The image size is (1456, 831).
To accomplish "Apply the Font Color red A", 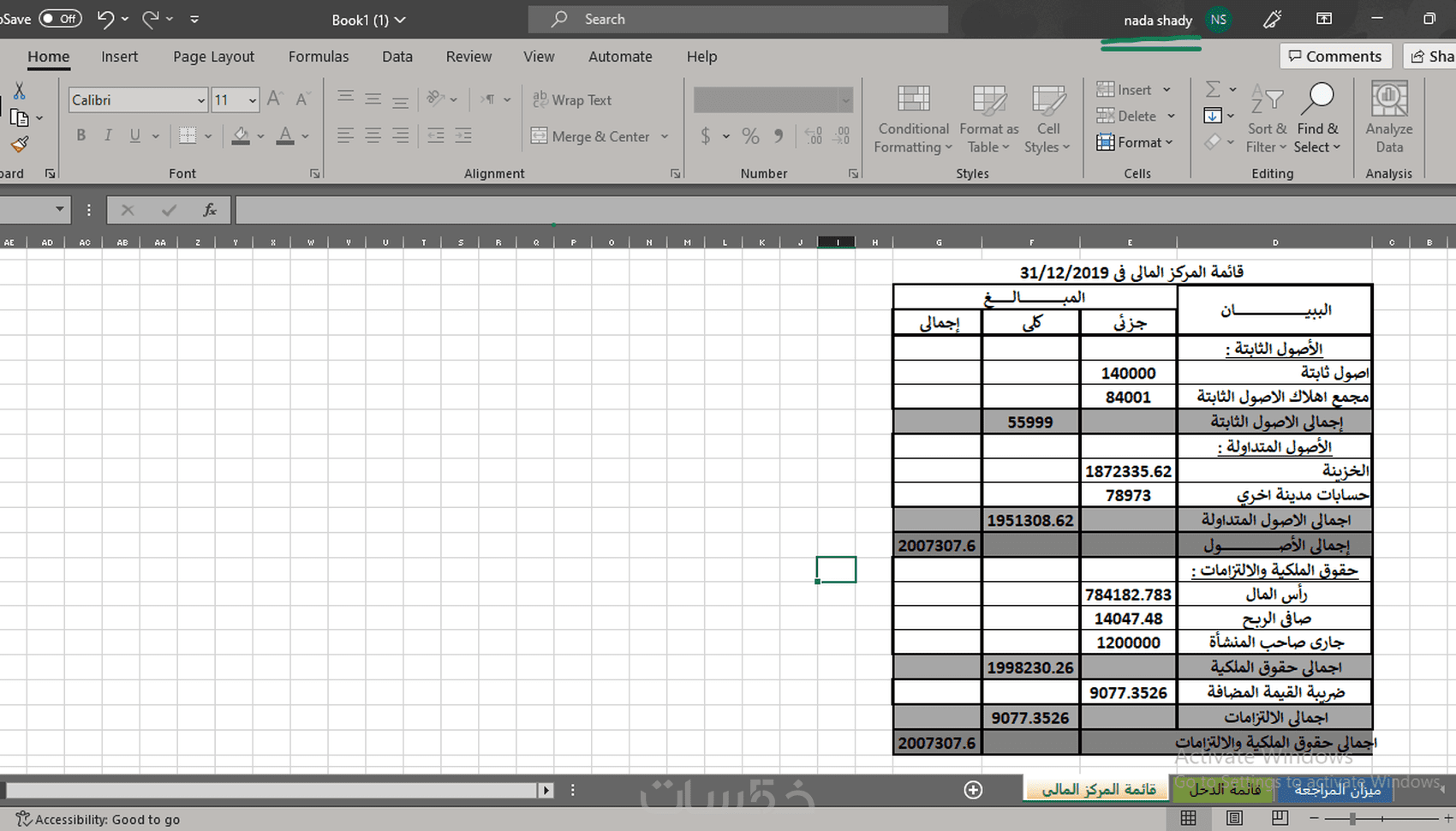I will pyautogui.click(x=285, y=135).
